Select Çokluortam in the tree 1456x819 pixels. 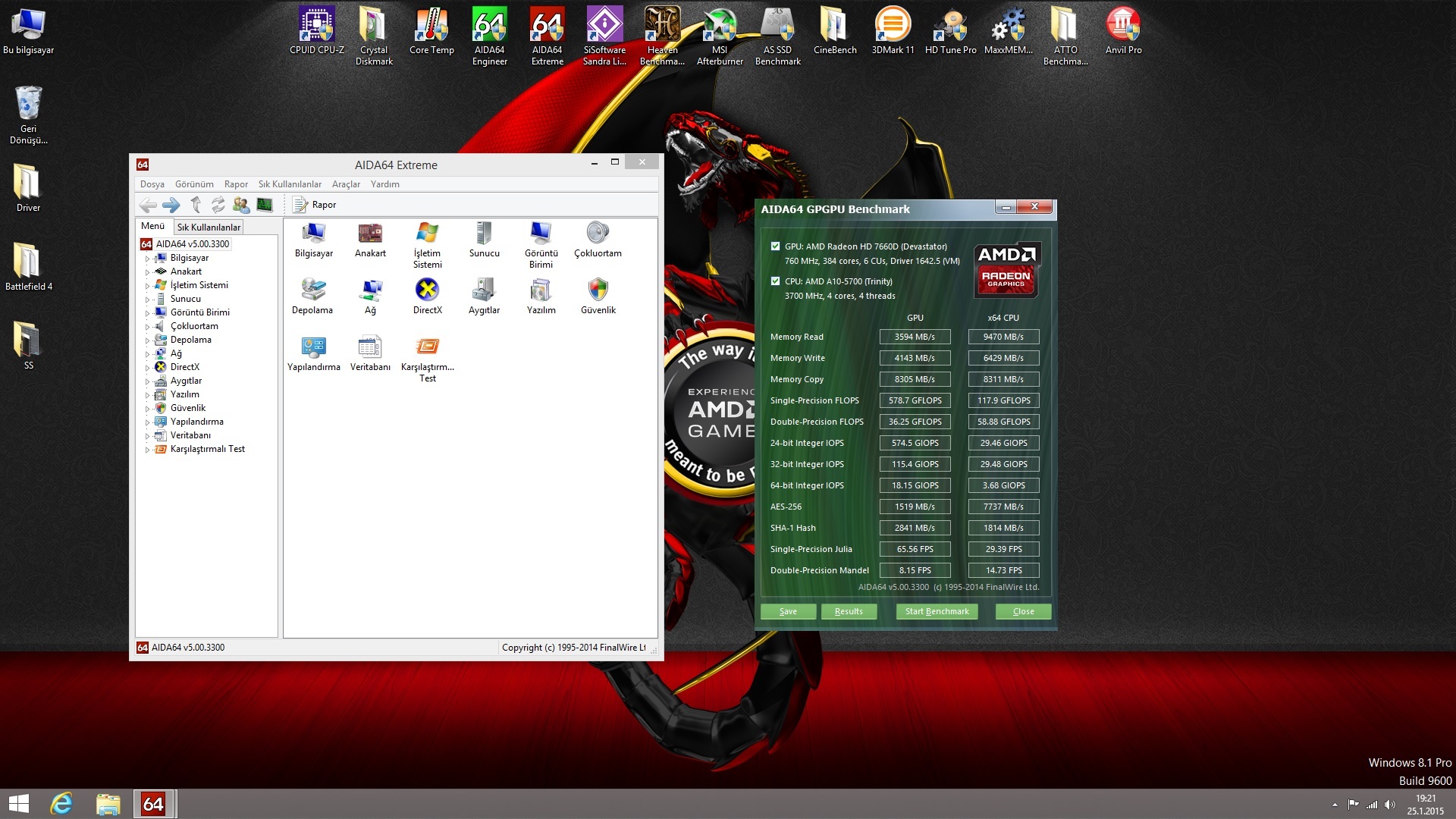click(194, 326)
